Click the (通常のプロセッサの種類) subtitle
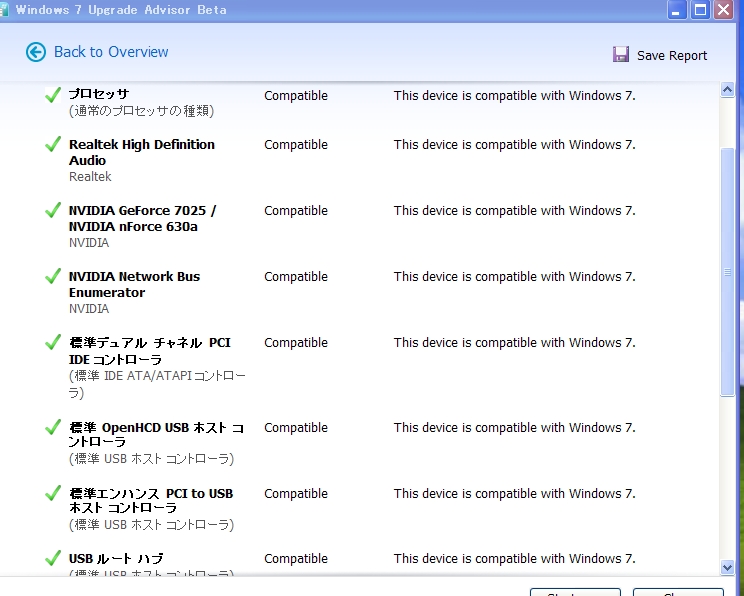The image size is (744, 596). (x=141, y=111)
